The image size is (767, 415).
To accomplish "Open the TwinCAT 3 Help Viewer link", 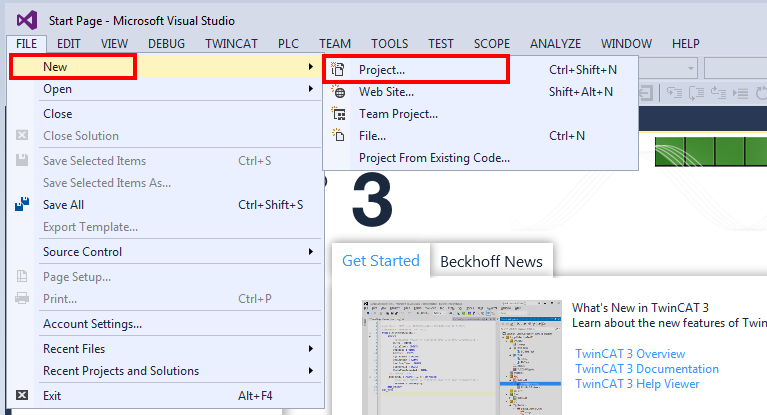I will tap(637, 384).
